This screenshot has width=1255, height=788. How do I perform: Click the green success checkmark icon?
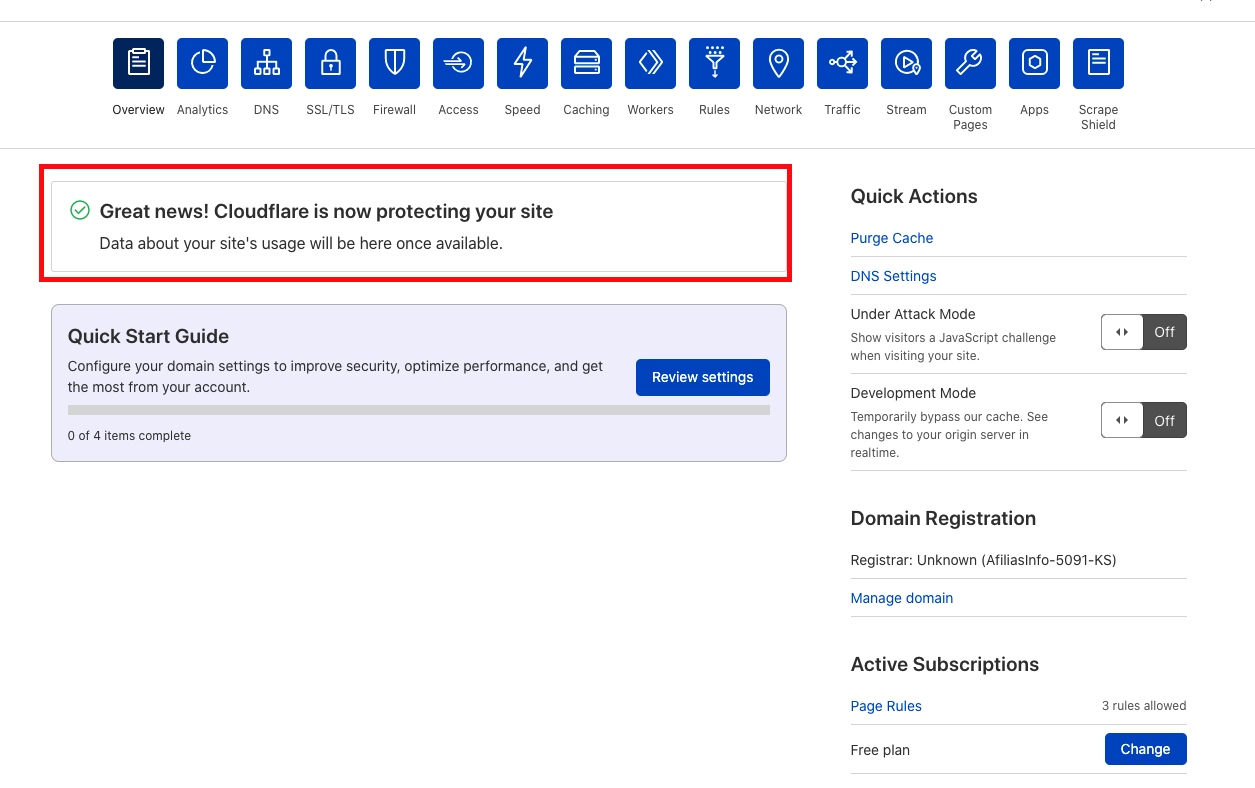(80, 210)
